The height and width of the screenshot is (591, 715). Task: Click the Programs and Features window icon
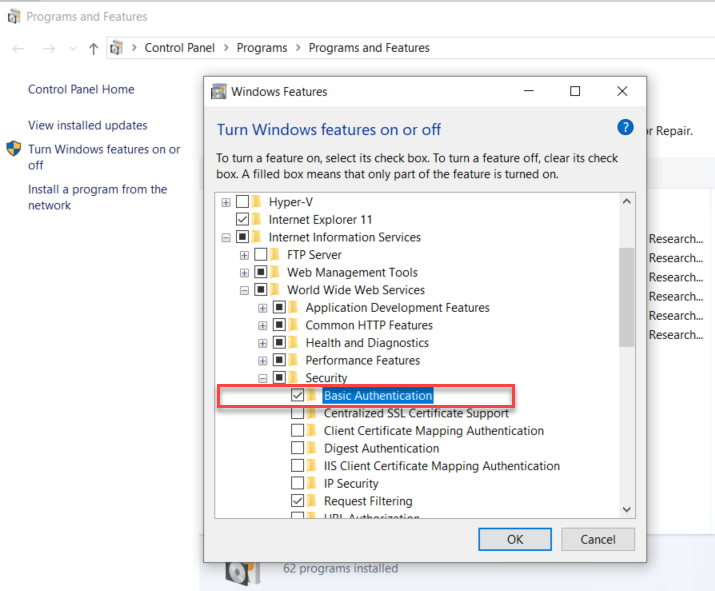[14, 17]
